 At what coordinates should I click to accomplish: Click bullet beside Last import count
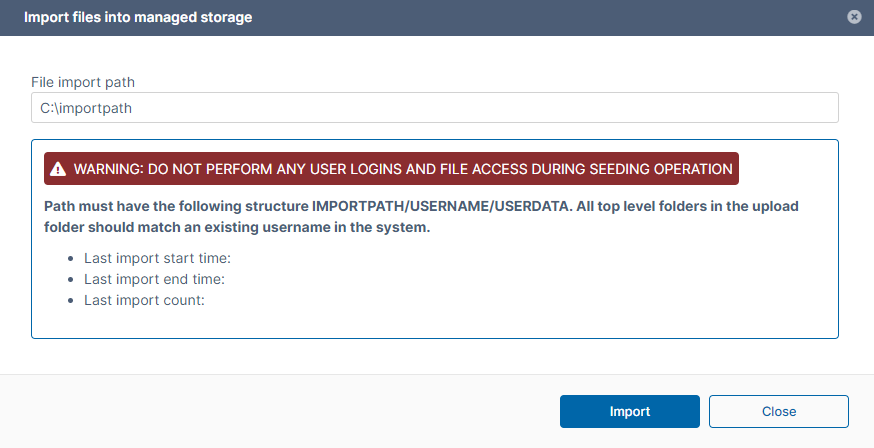(70, 301)
